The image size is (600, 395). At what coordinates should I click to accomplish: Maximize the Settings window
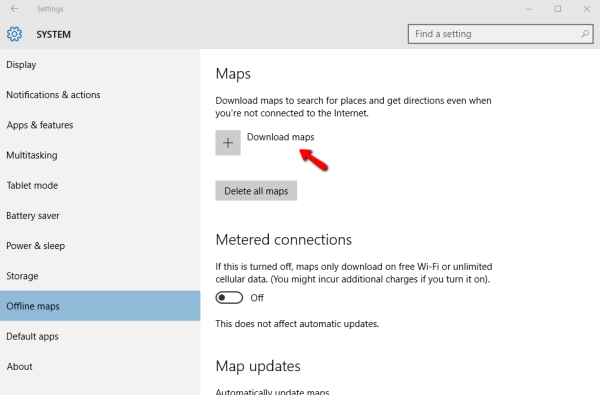pyautogui.click(x=558, y=9)
